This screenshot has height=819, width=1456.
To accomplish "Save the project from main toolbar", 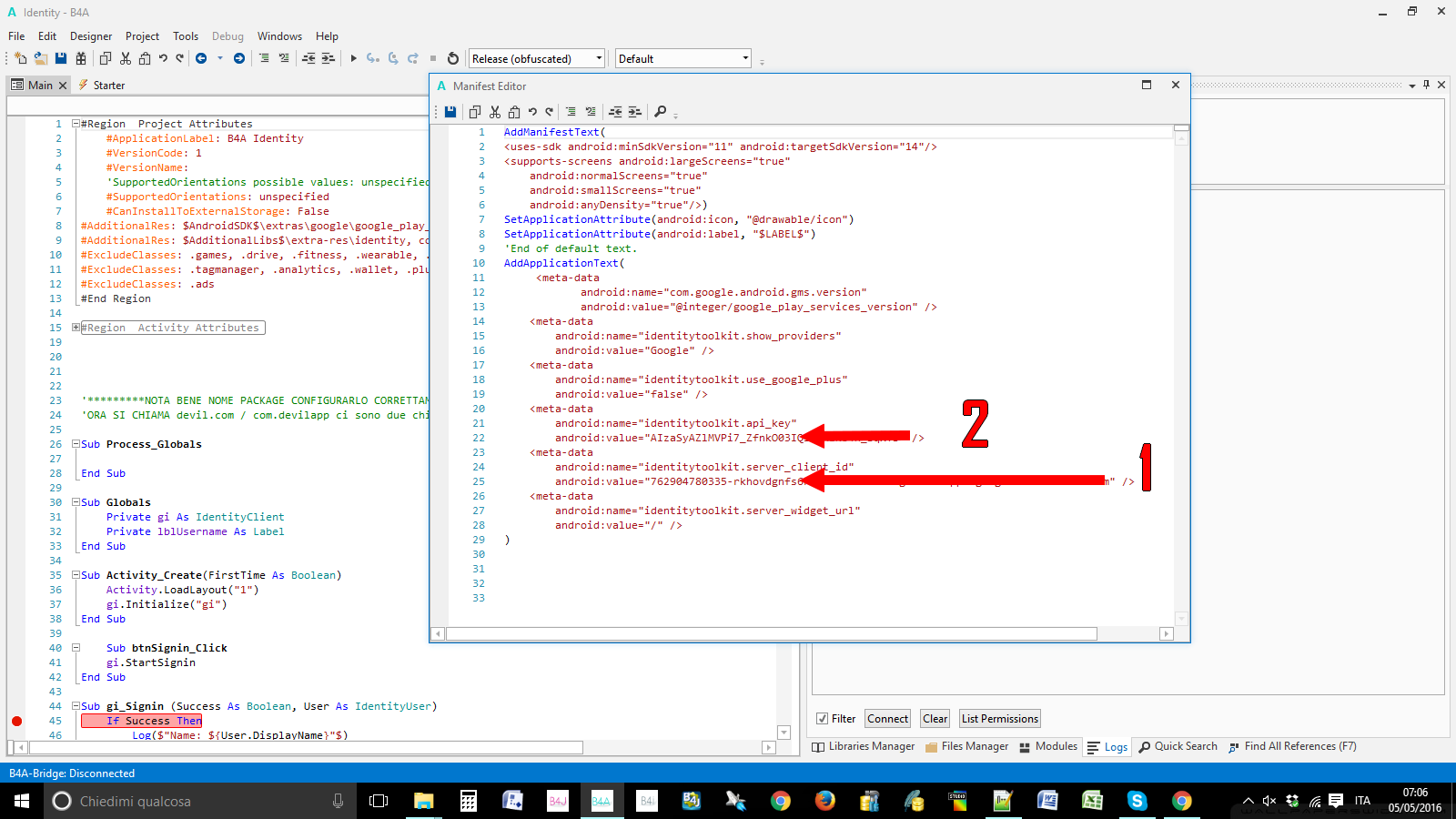I will pos(61,58).
